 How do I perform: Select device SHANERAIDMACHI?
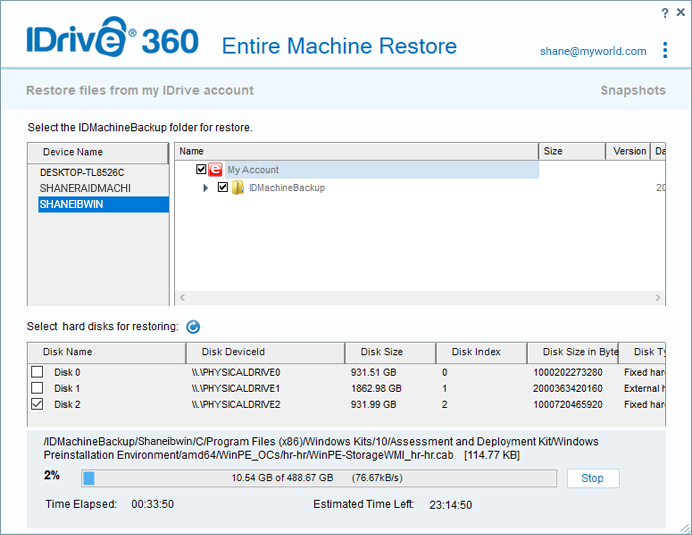[85, 188]
